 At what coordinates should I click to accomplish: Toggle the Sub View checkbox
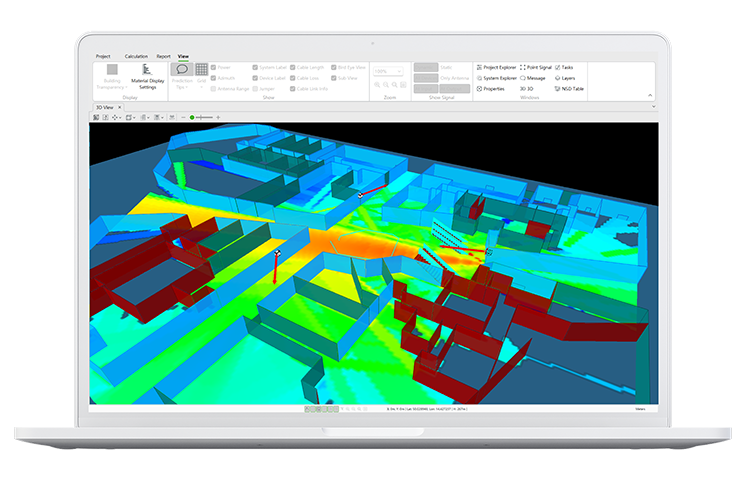[334, 78]
